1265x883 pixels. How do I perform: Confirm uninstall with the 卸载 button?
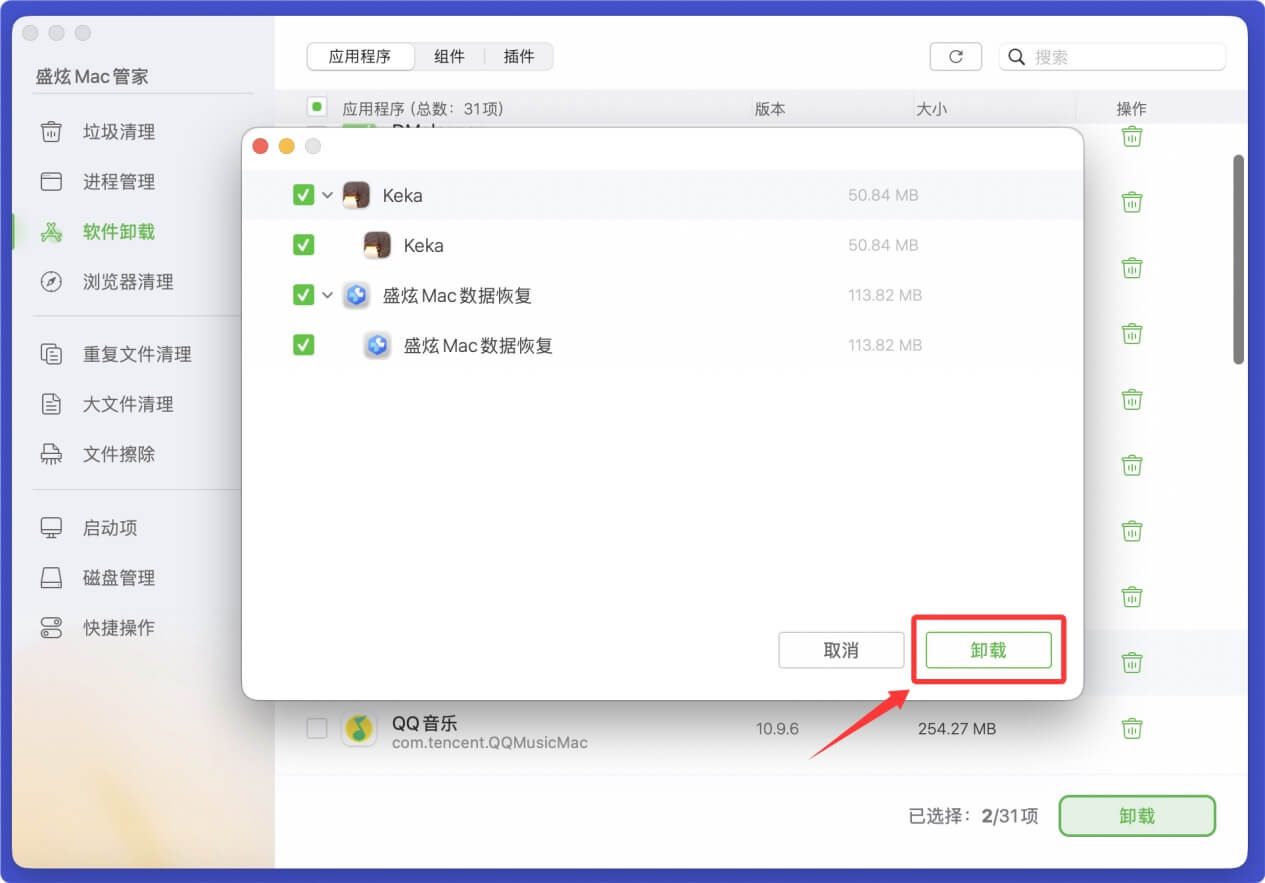(x=986, y=650)
